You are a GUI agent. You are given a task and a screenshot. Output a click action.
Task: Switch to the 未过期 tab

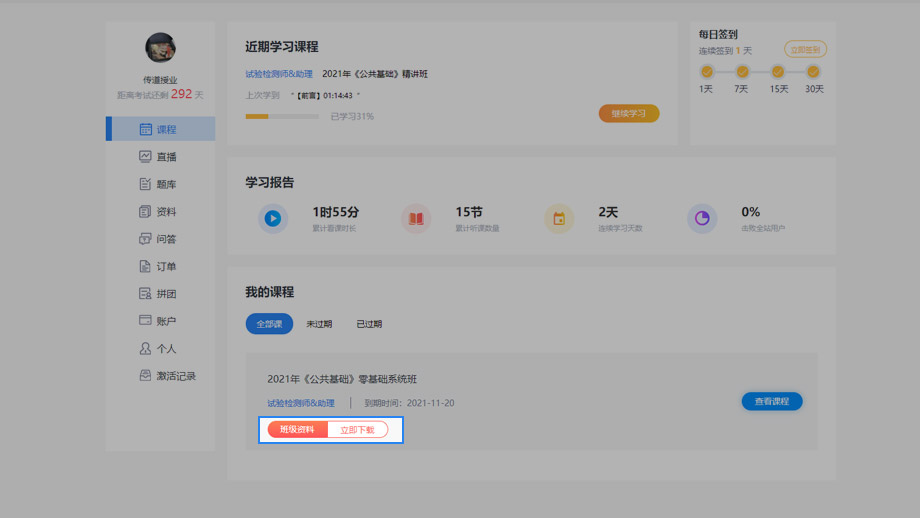[x=319, y=324]
